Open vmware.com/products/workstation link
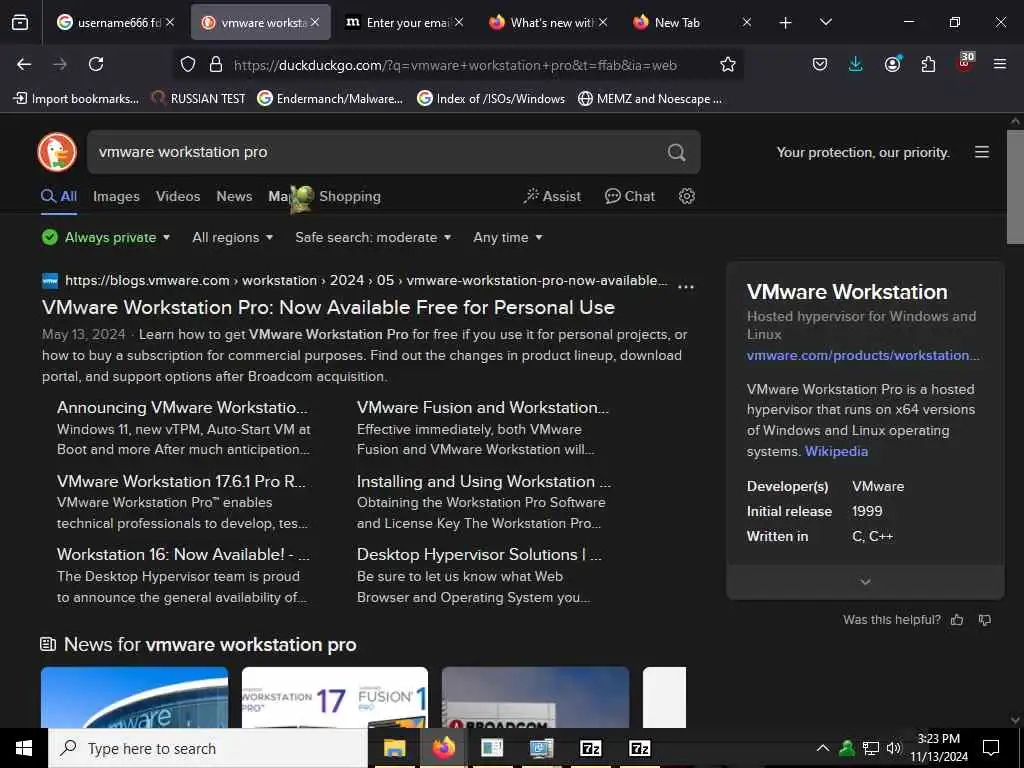 [863, 355]
